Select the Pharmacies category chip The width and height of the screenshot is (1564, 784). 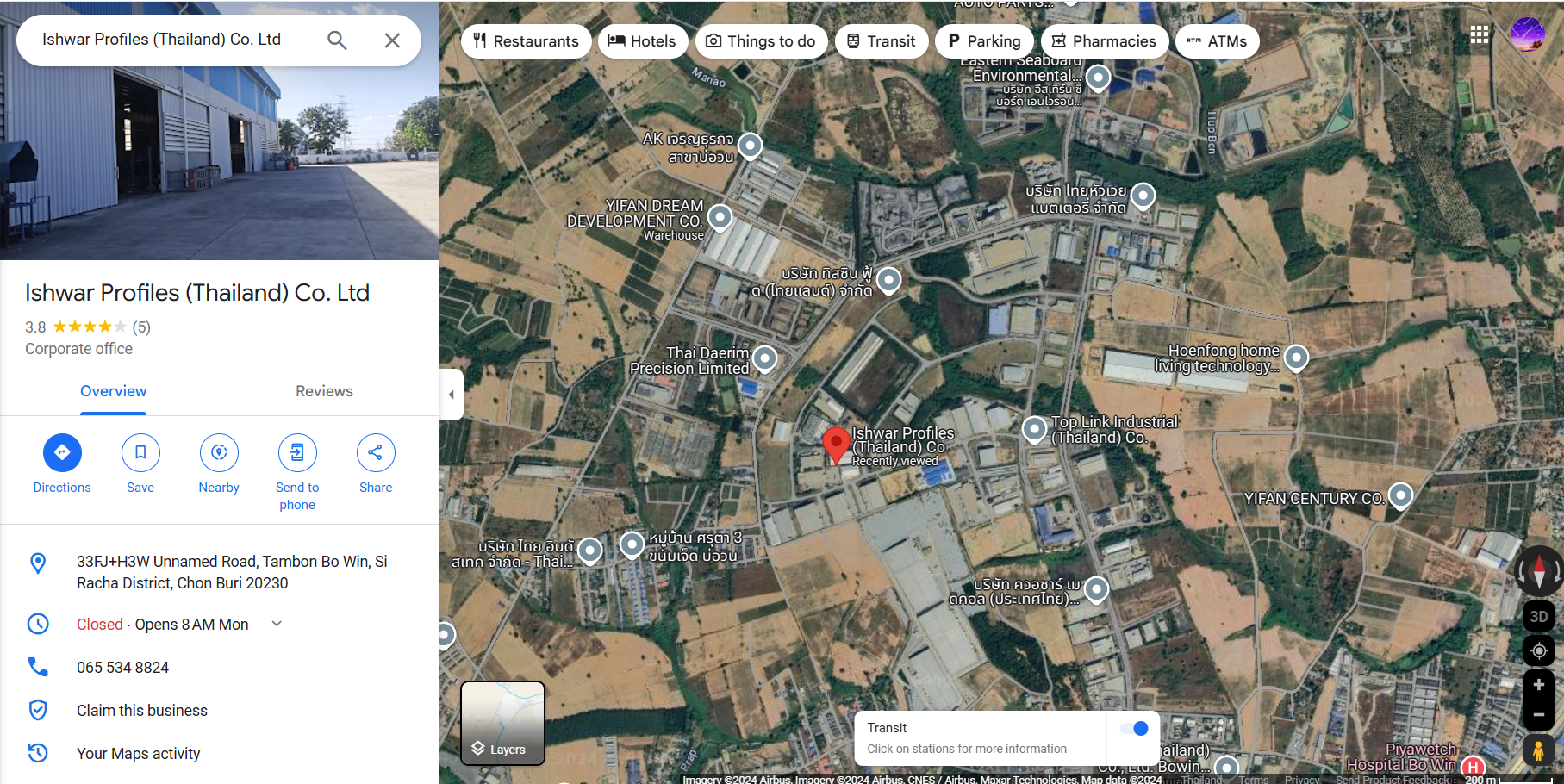coord(1105,41)
